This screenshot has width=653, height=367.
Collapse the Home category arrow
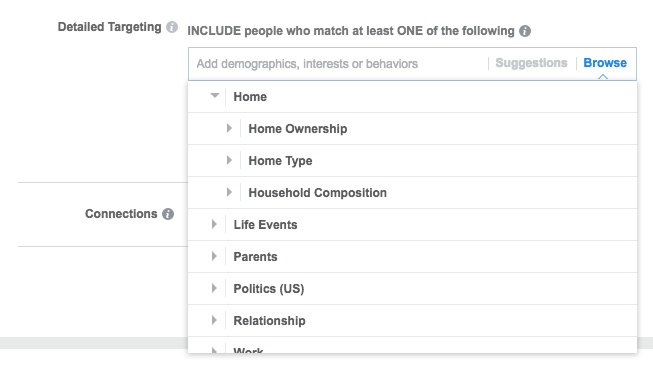click(214, 96)
